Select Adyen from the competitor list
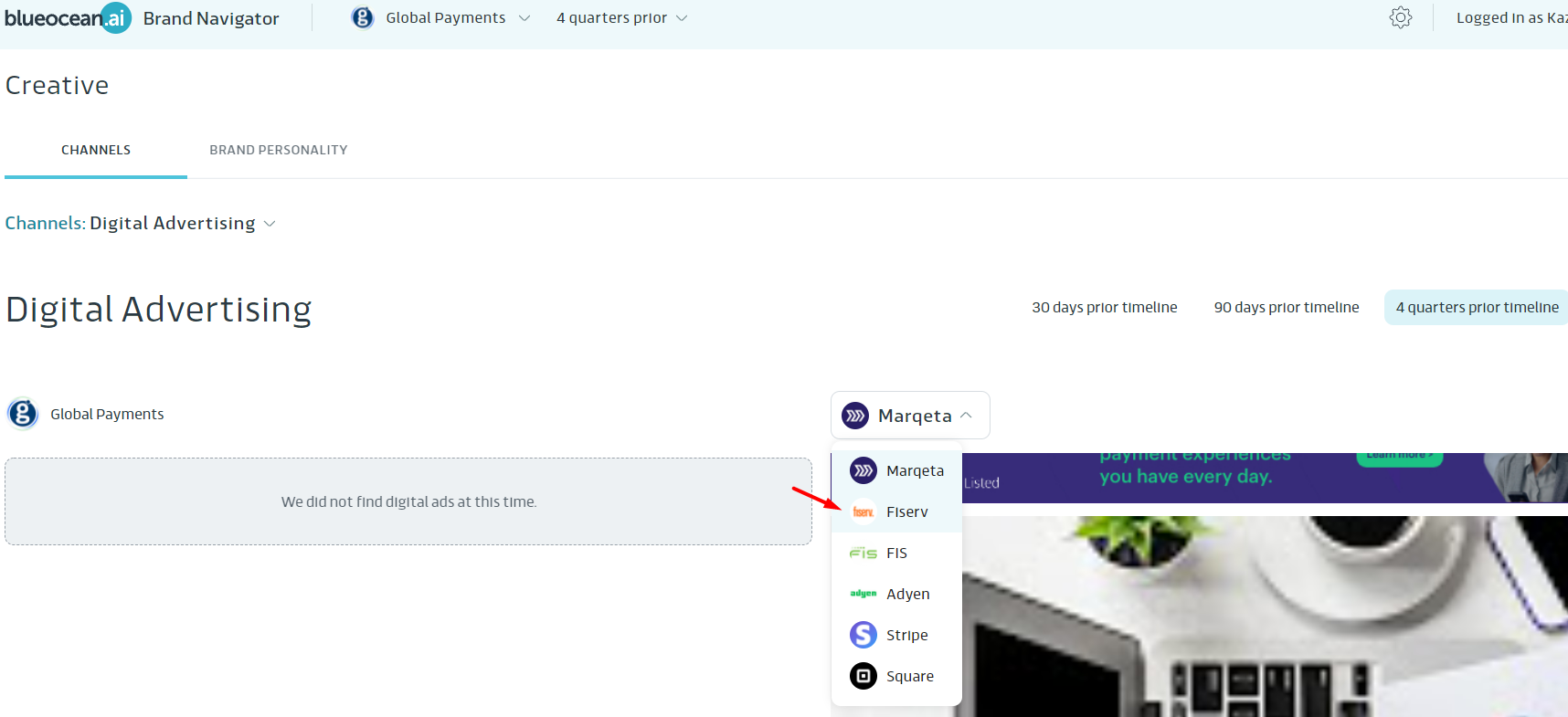 click(x=896, y=594)
